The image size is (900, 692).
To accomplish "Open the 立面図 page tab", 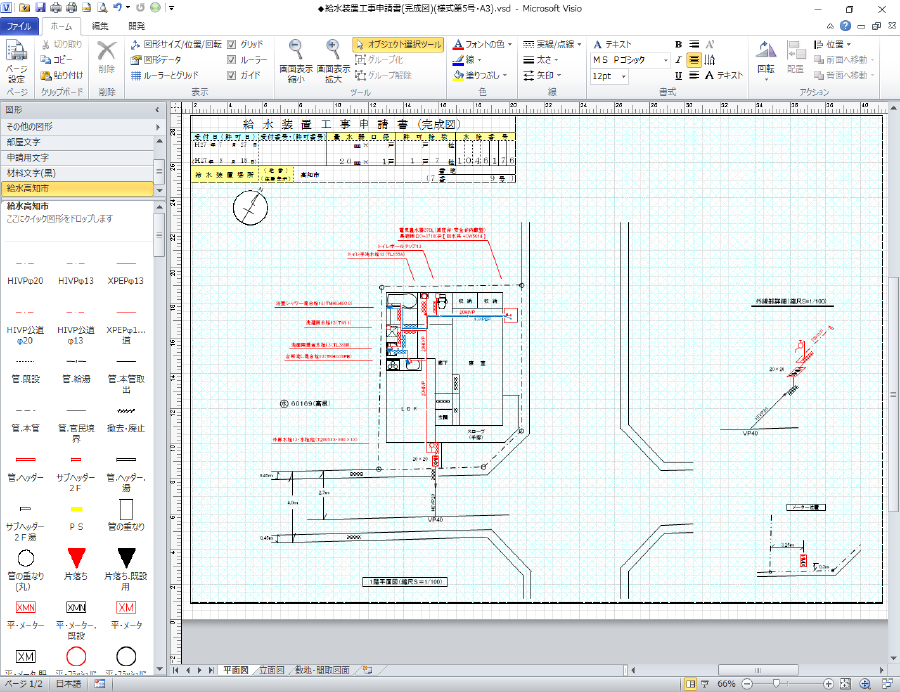I will pyautogui.click(x=272, y=669).
